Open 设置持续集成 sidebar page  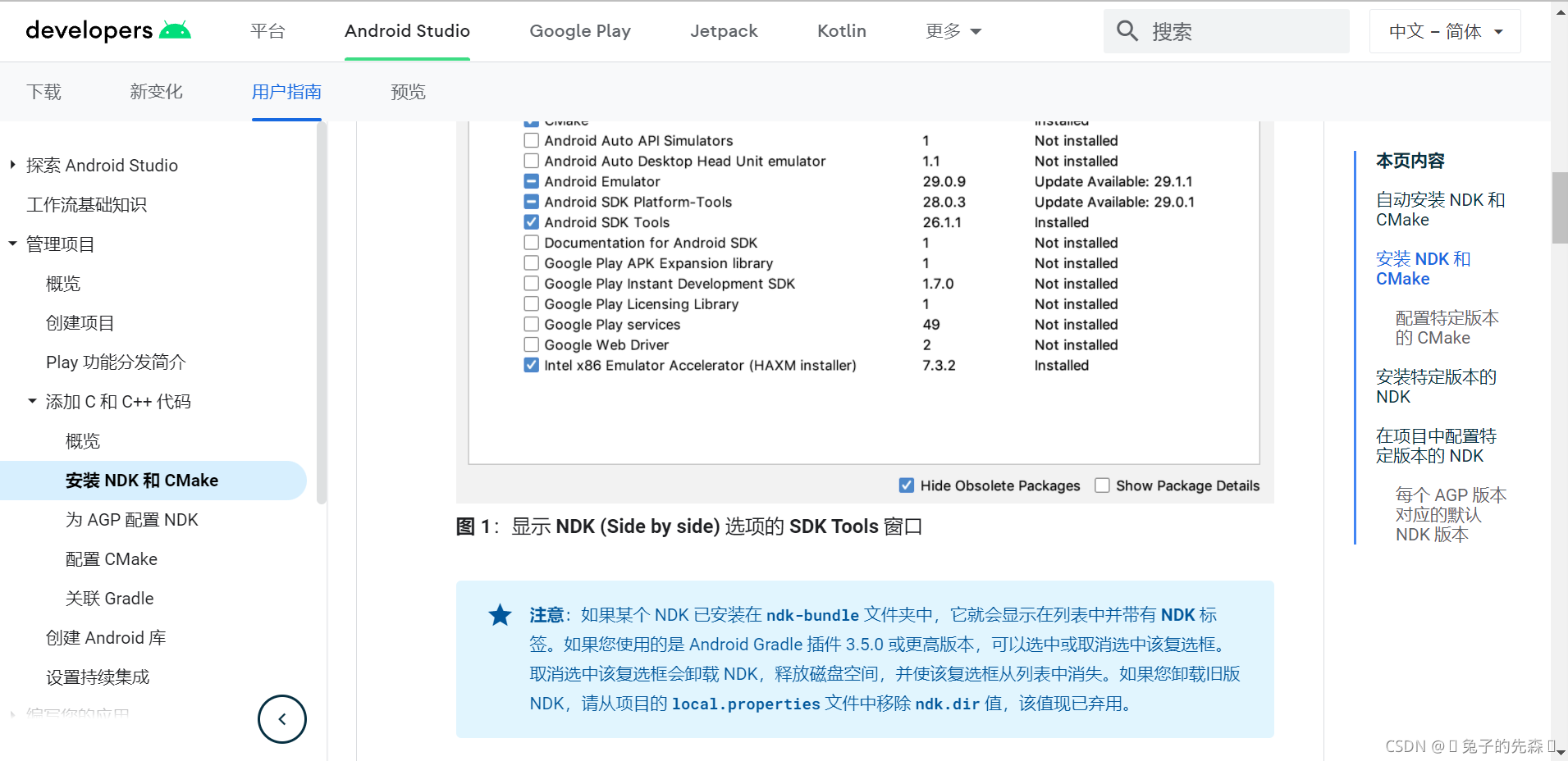(98, 677)
